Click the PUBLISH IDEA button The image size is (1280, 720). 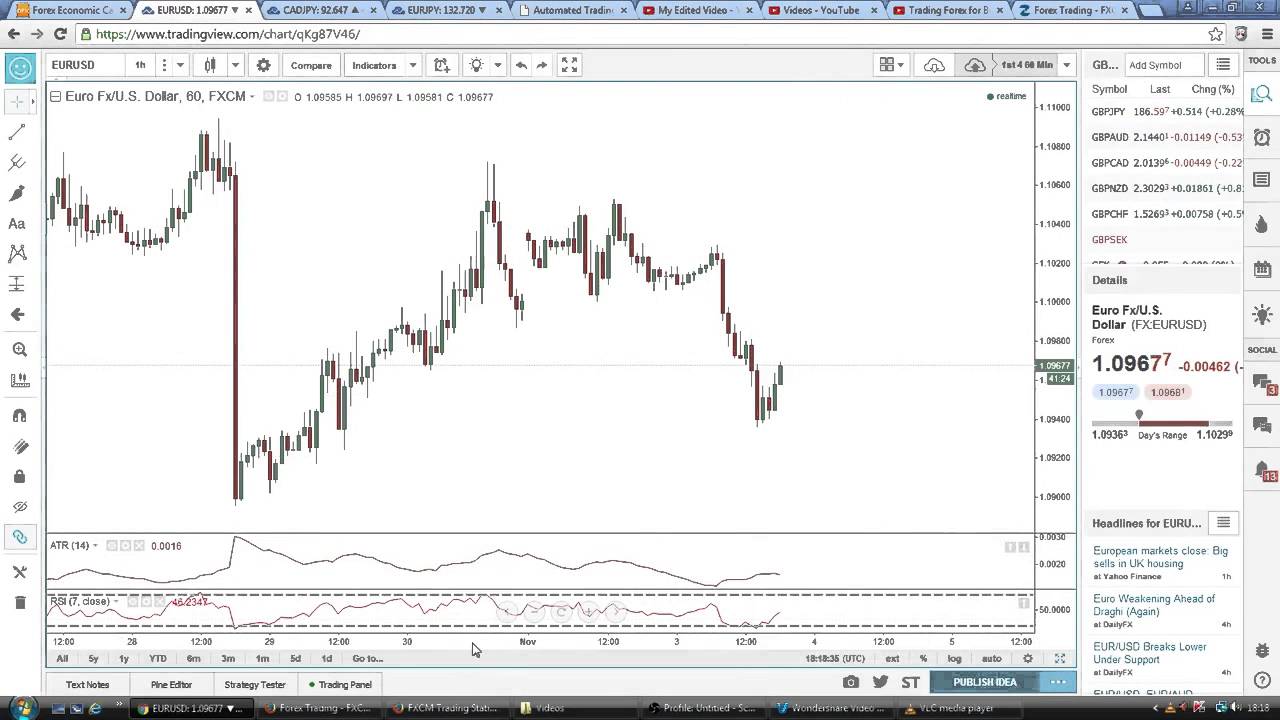985,682
